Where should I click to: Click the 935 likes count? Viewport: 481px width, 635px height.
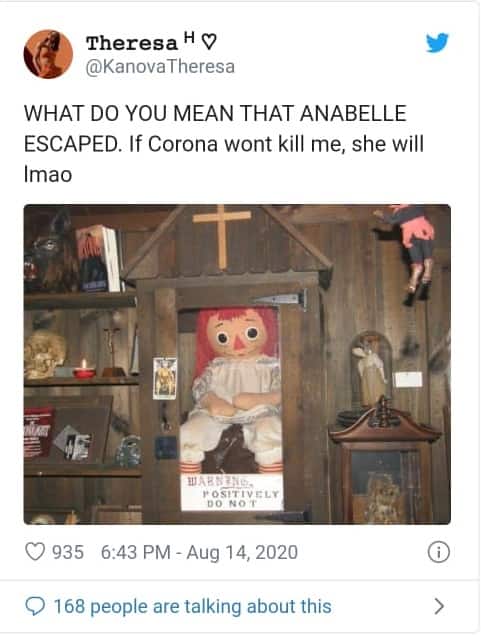(68, 552)
